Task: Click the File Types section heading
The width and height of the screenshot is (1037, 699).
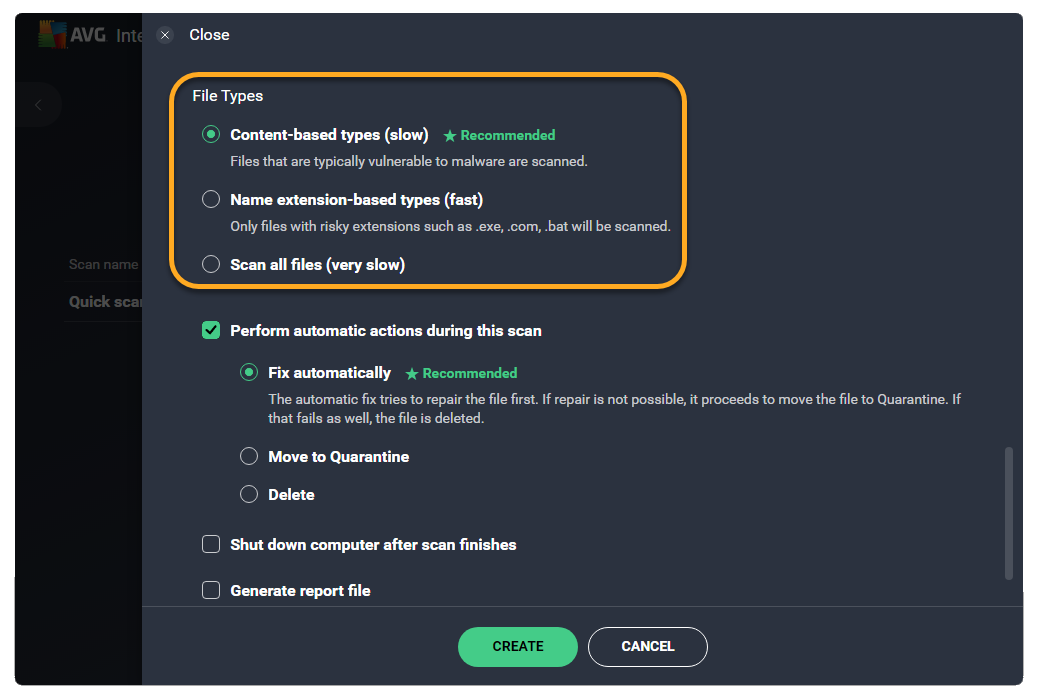Action: [228, 97]
